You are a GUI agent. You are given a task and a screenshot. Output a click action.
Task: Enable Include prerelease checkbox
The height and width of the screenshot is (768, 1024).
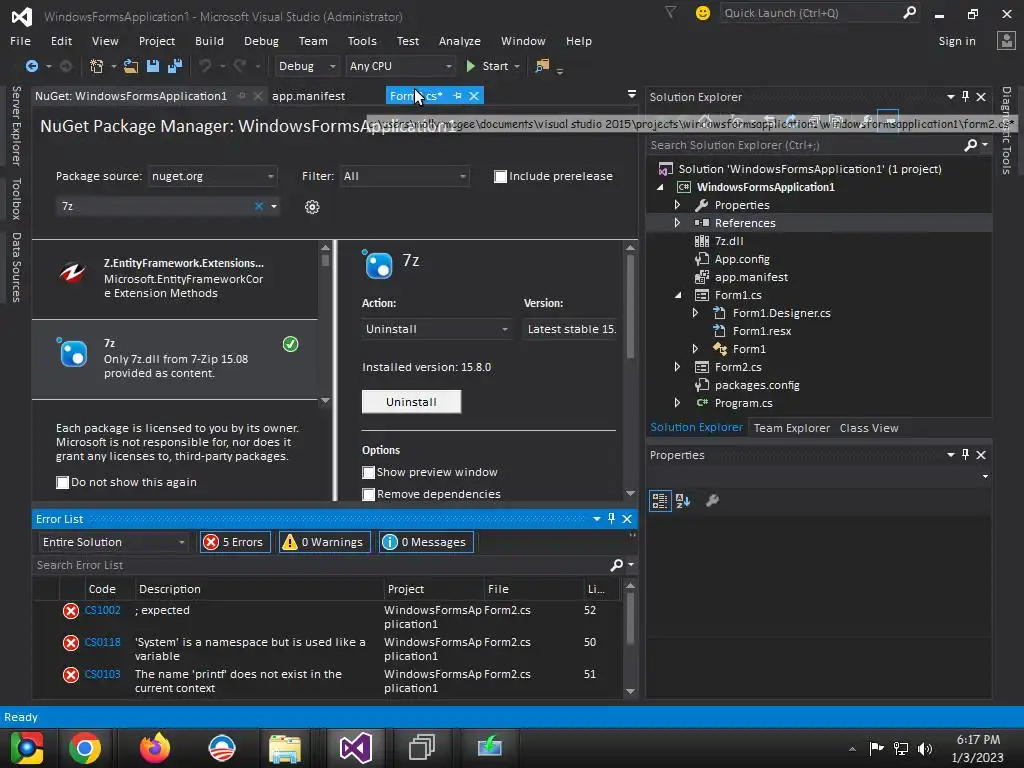coord(500,176)
